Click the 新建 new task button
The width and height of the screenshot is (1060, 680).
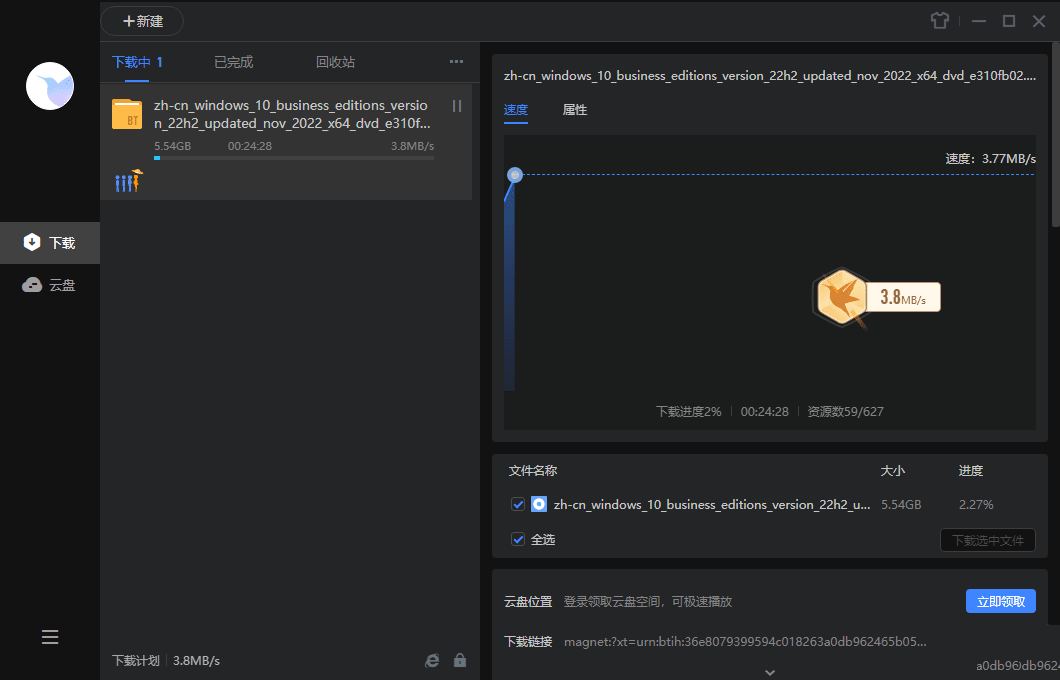tap(142, 21)
